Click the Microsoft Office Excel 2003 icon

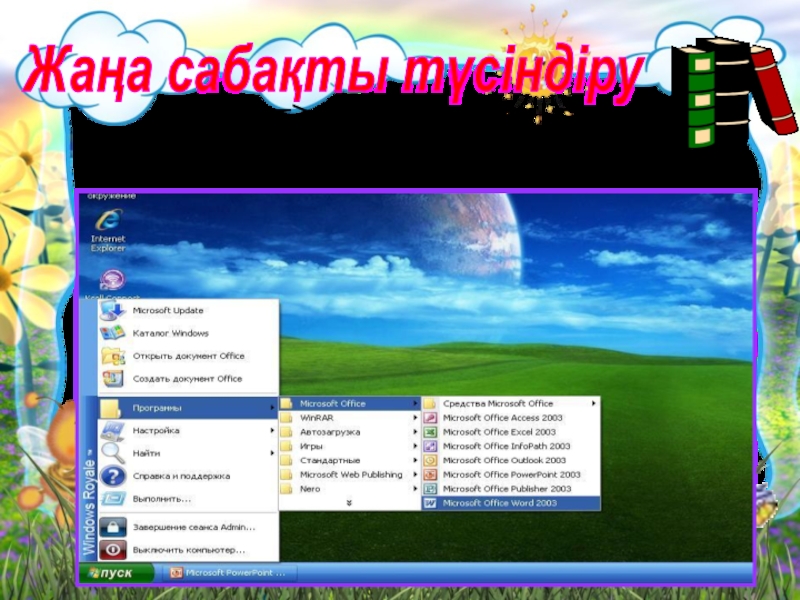(431, 432)
